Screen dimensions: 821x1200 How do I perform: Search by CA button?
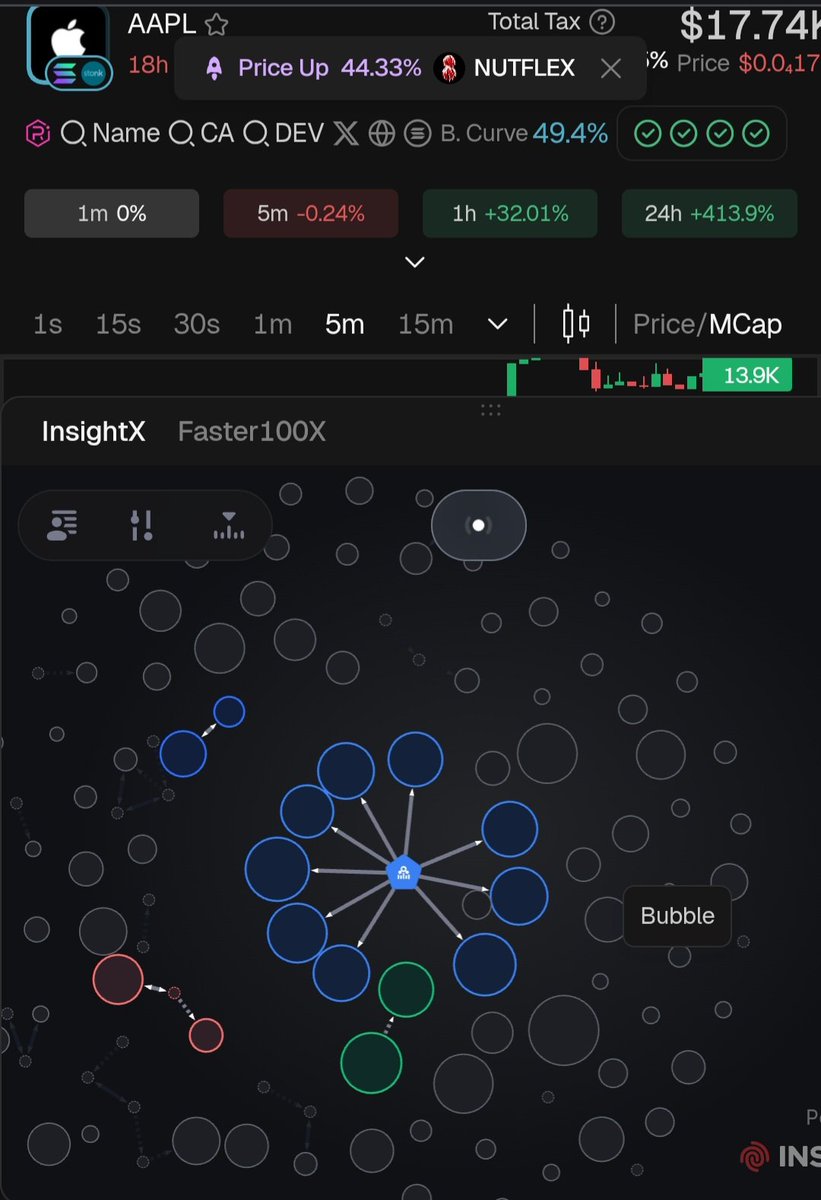pyautogui.click(x=202, y=134)
